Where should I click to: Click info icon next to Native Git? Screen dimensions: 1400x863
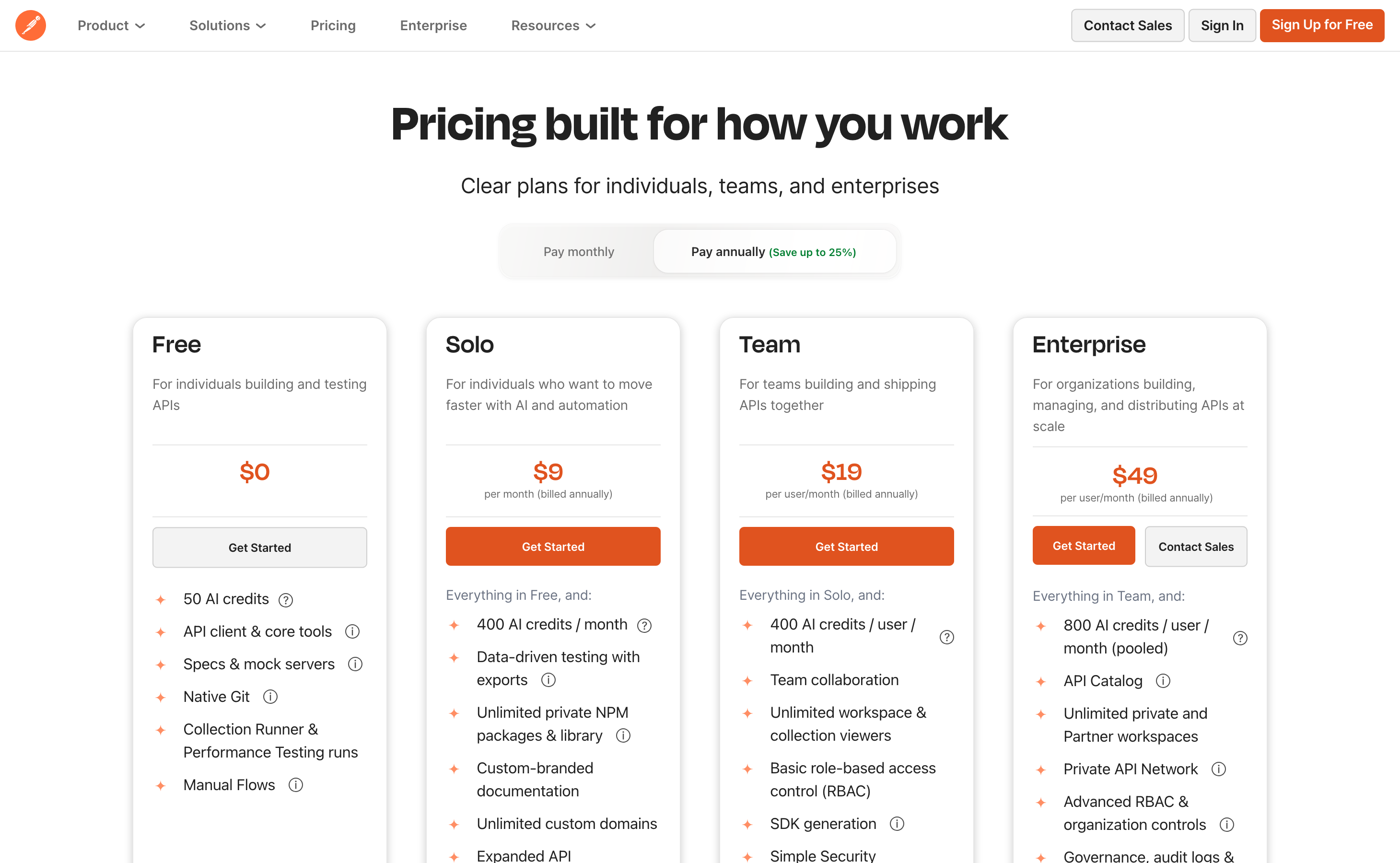(270, 697)
